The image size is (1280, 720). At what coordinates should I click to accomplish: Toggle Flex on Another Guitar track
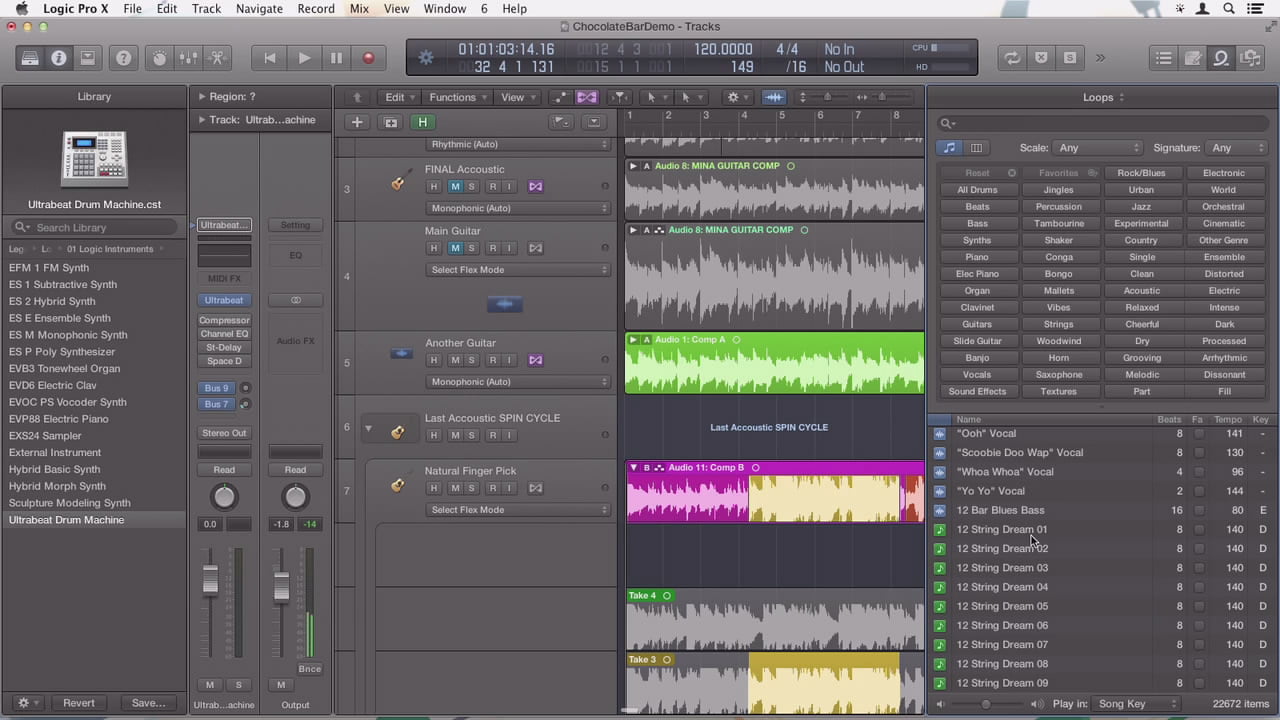(536, 360)
